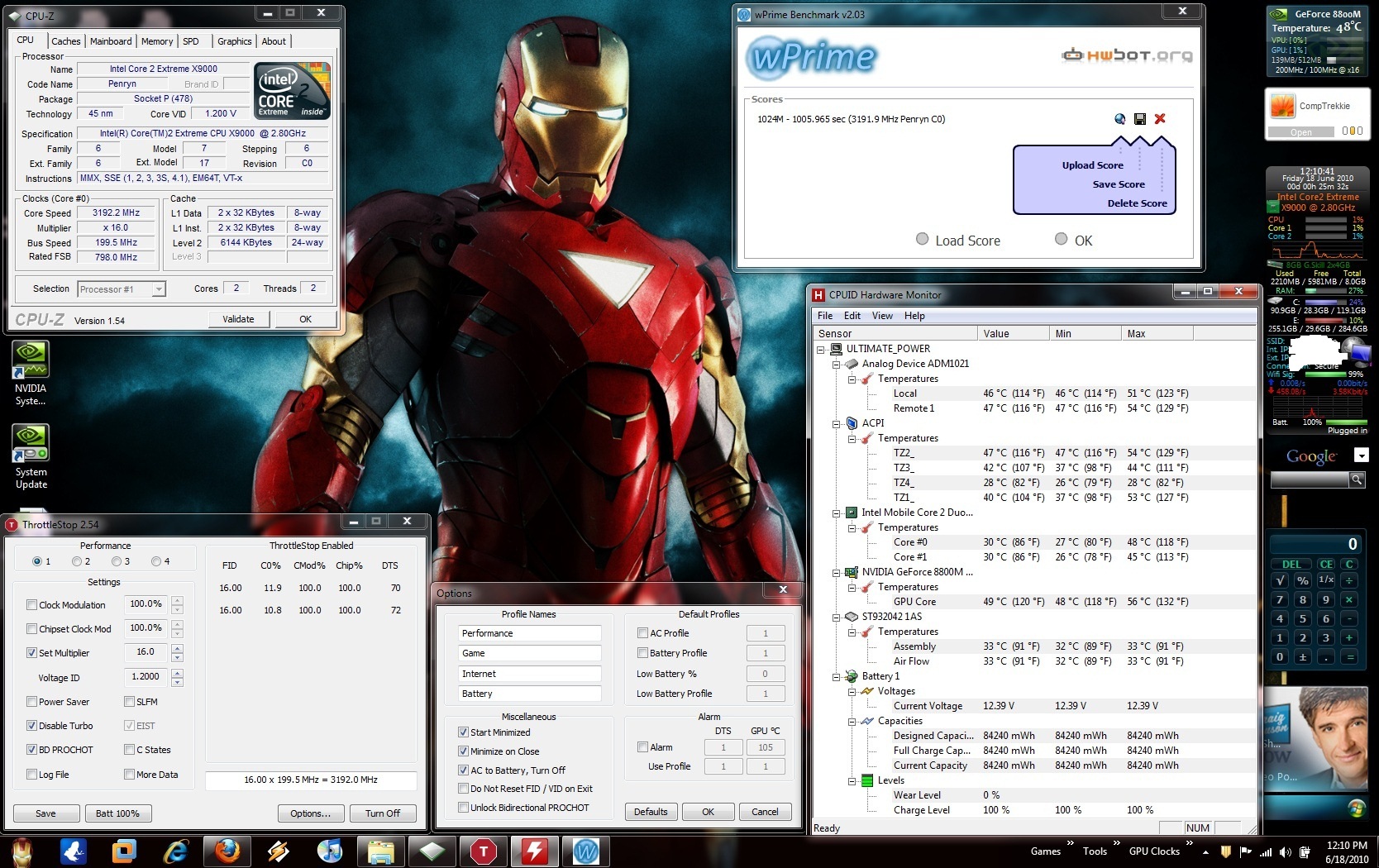Click the save score floppy disk icon
Viewport: 1379px width, 868px height.
(1140, 119)
